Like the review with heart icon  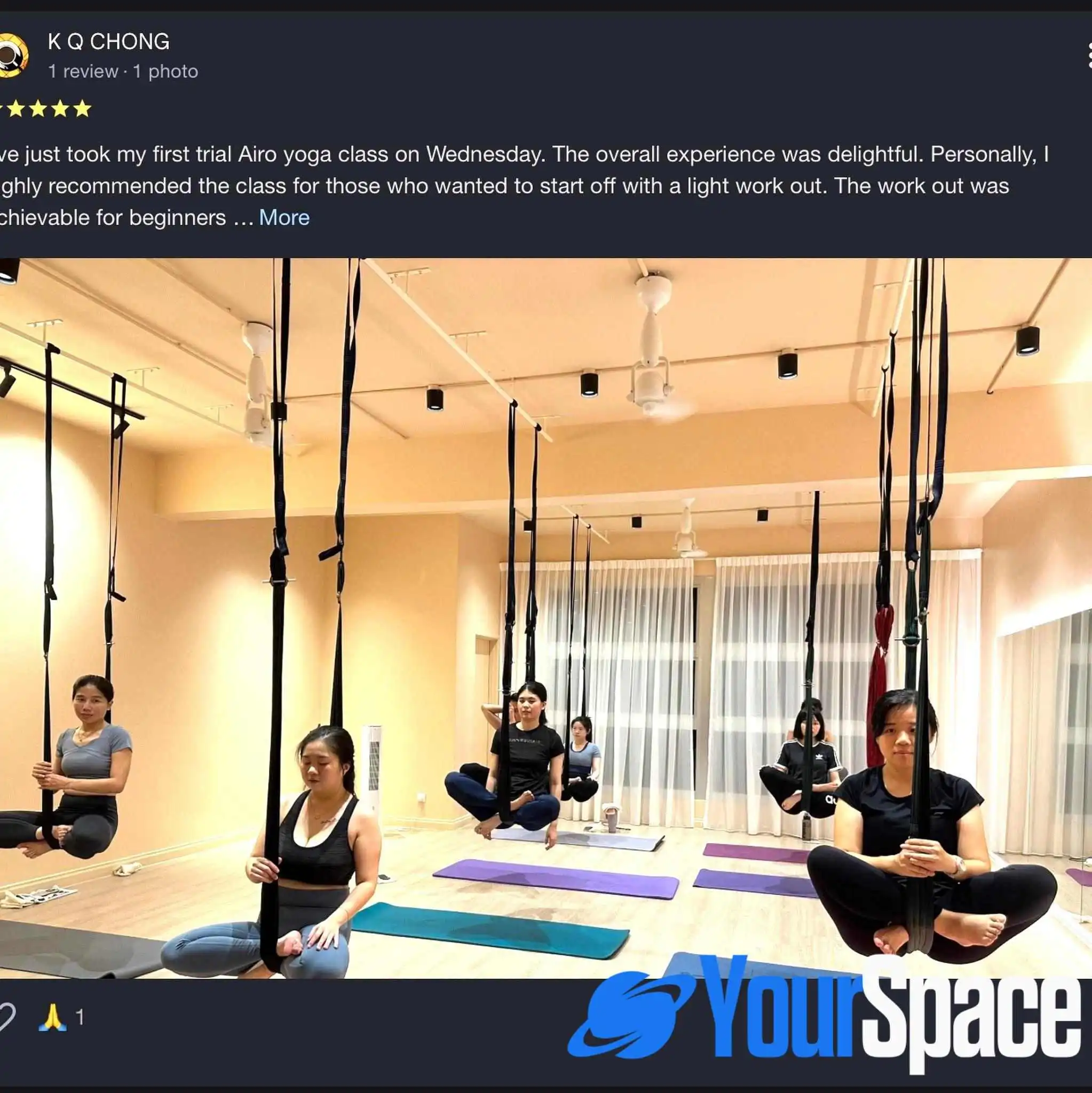coord(7,1017)
